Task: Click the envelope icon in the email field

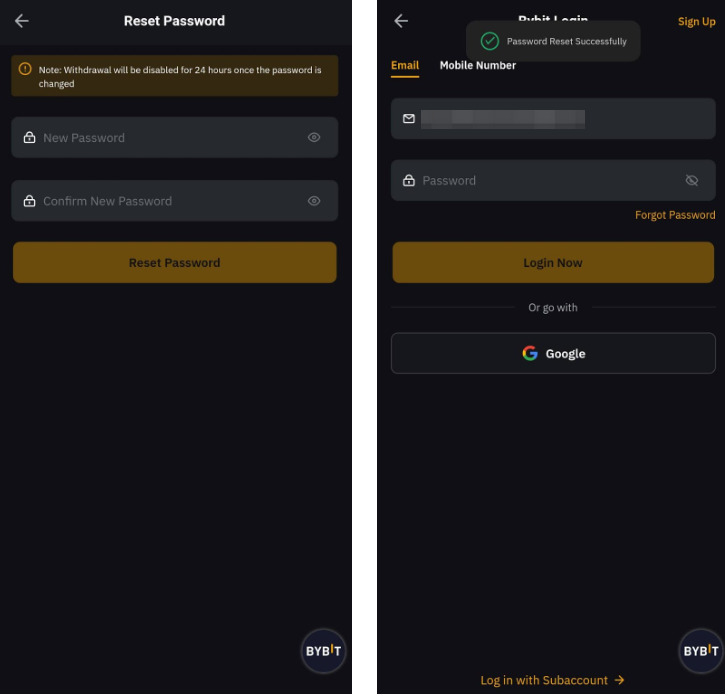Action: click(x=409, y=119)
